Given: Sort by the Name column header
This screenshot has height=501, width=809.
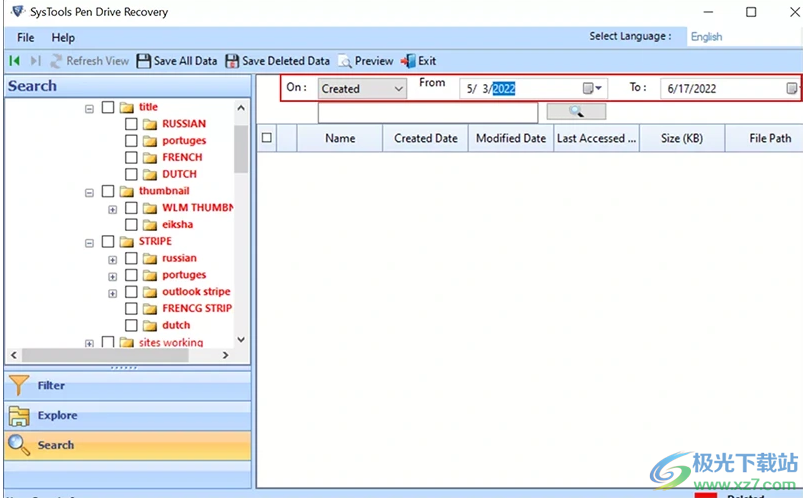Looking at the screenshot, I should coord(340,138).
